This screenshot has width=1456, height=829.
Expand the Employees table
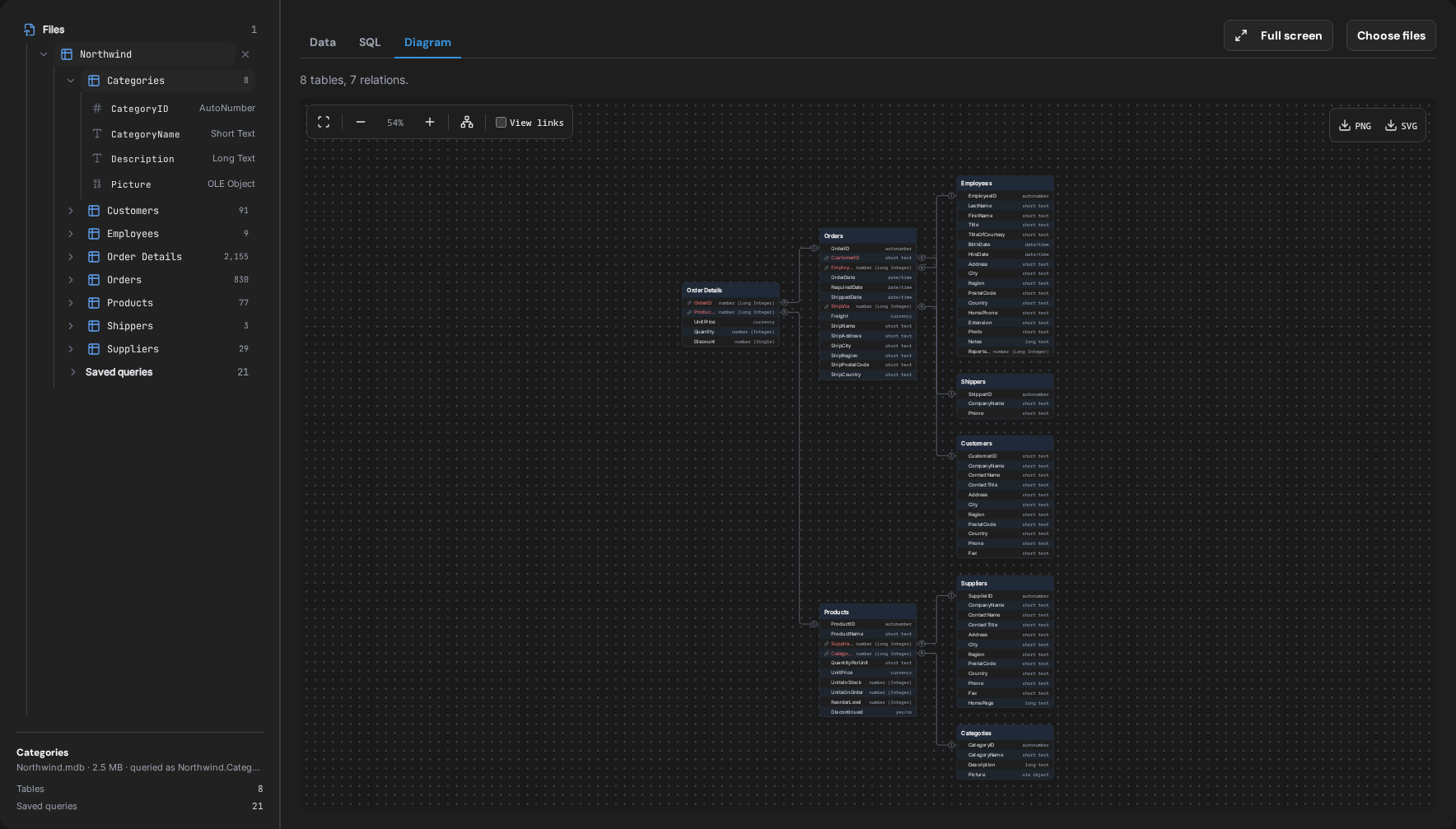pos(71,234)
